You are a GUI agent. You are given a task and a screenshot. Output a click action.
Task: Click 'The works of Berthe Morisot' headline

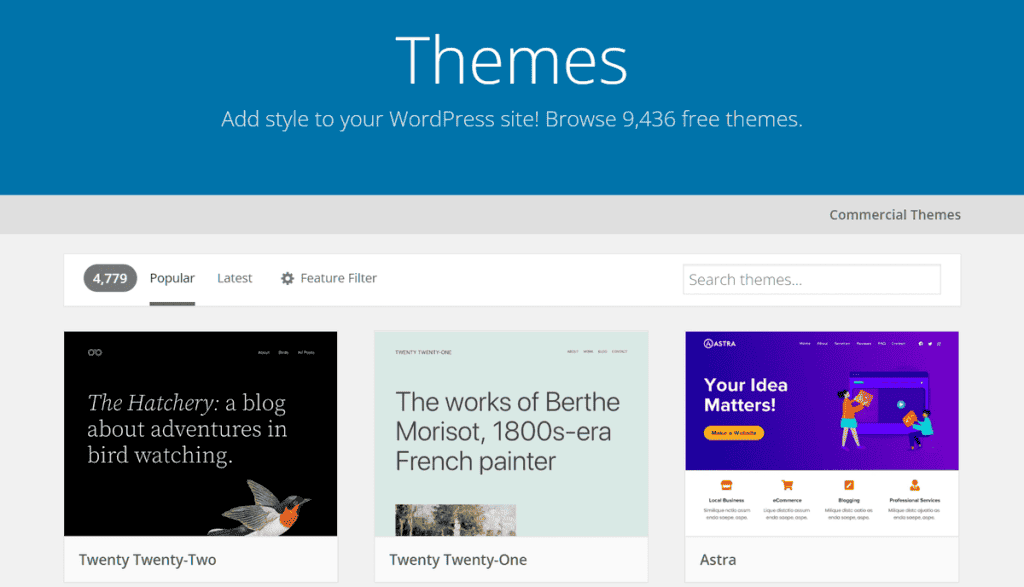[x=507, y=432]
